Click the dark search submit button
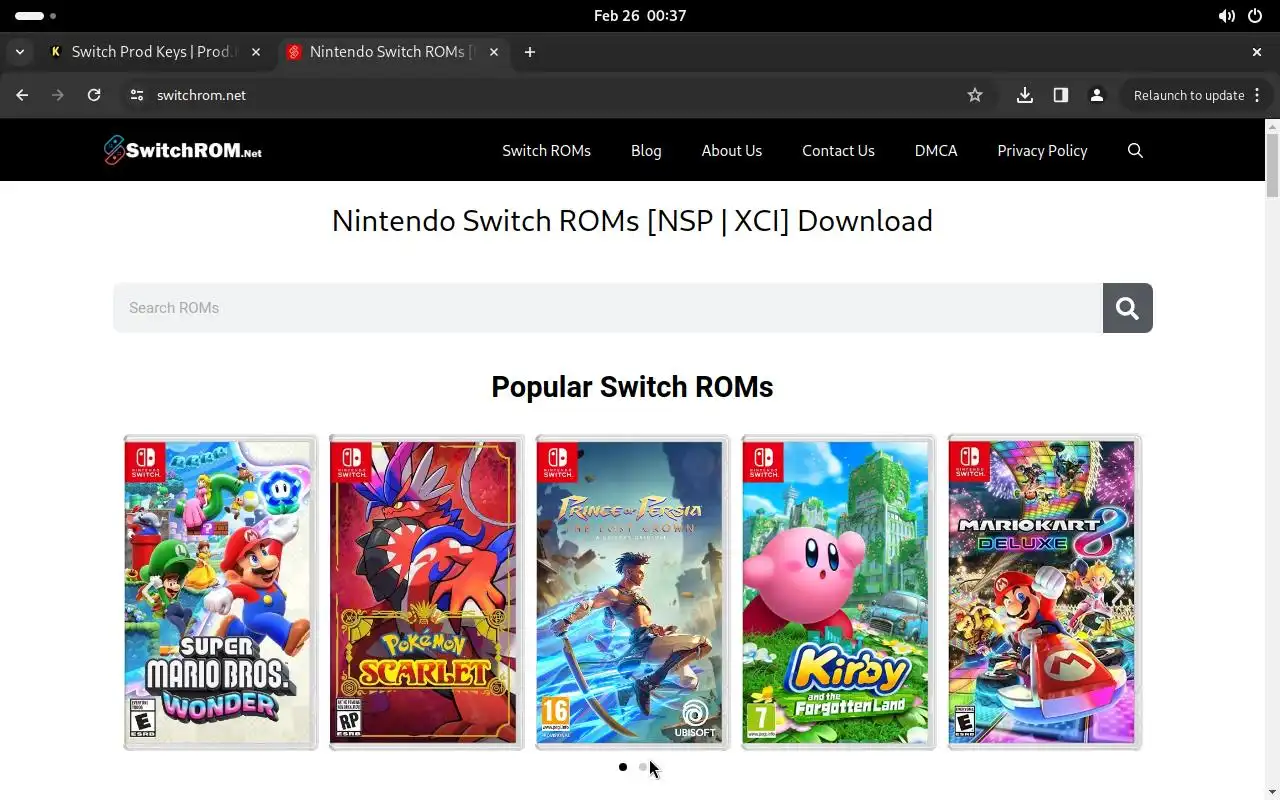1280x800 pixels. (x=1128, y=308)
